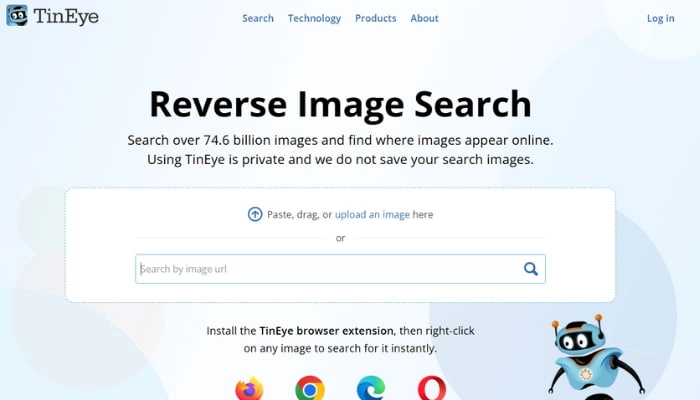Click the circular upload arrow icon
Screen dimensions: 700x400
pos(255,214)
